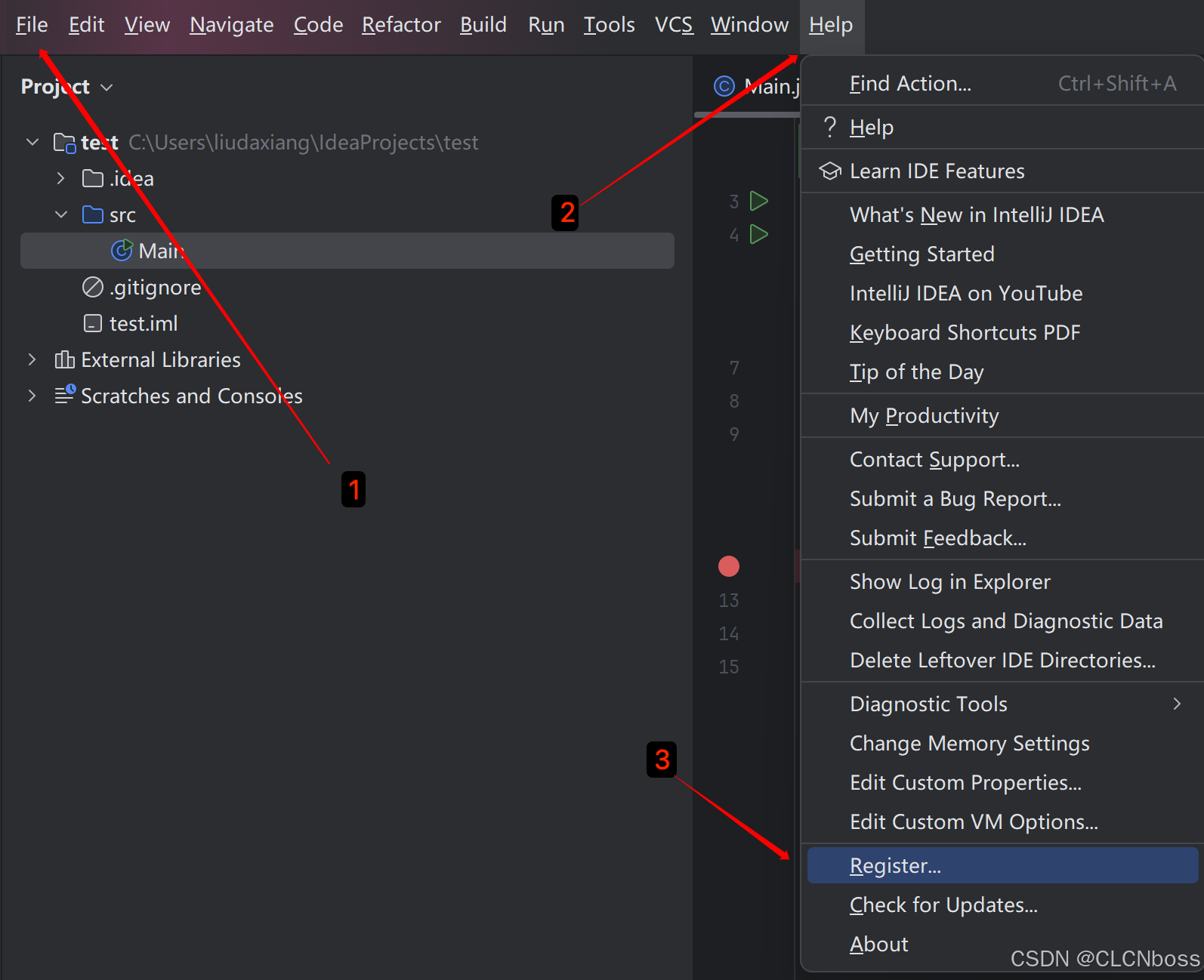Screen dimensions: 1204x980
Task: Open the File menu
Action: [x=32, y=25]
